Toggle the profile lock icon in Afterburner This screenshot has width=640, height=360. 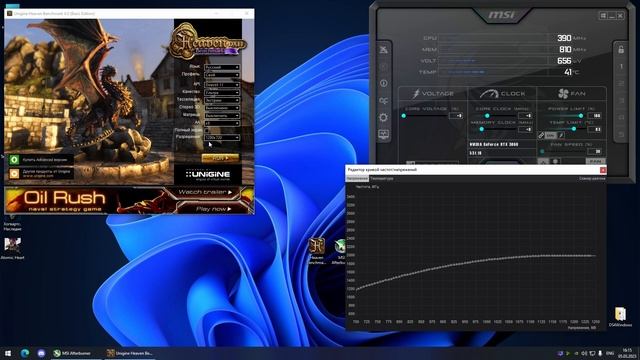[621, 49]
